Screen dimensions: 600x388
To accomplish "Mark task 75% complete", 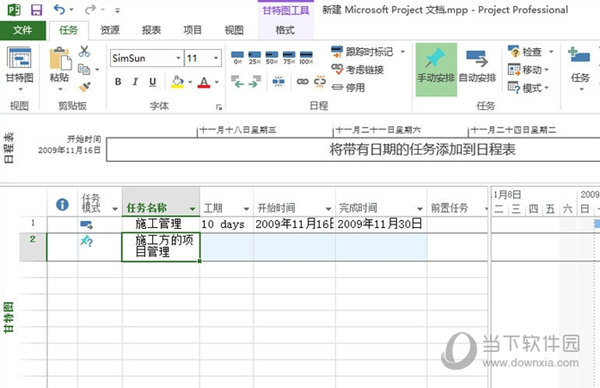I will (x=289, y=58).
